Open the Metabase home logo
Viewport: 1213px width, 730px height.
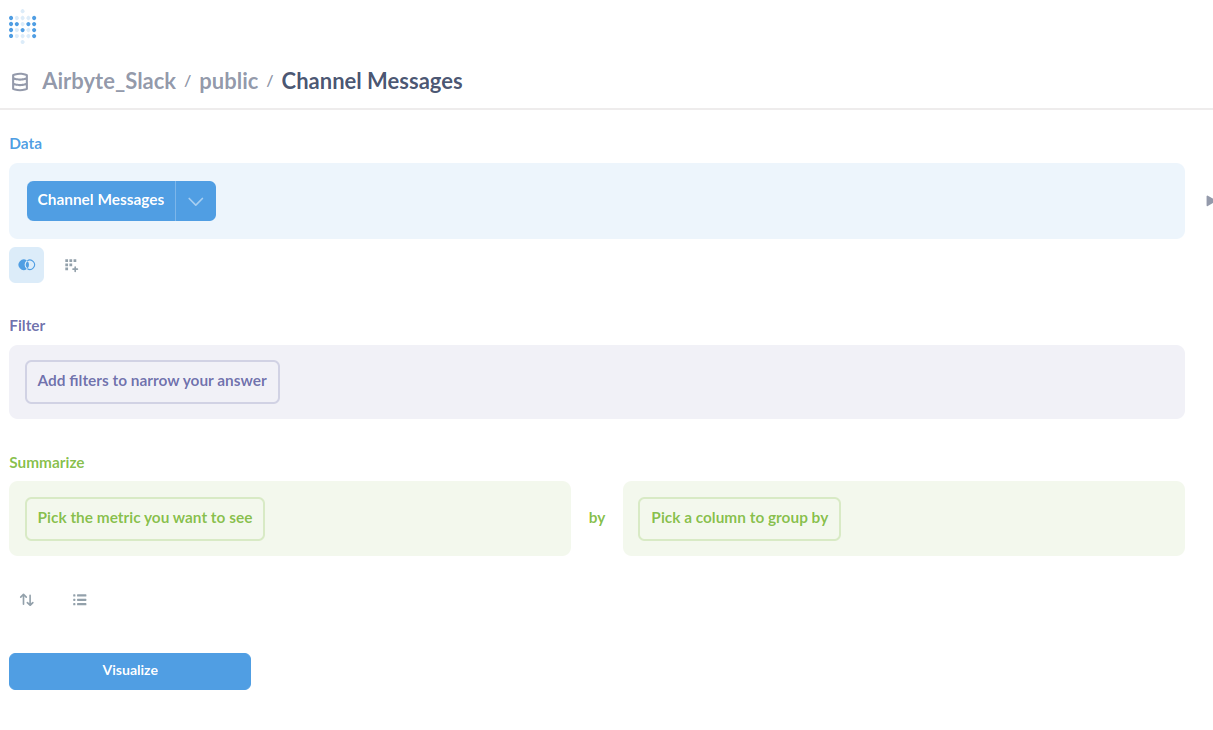[23, 26]
